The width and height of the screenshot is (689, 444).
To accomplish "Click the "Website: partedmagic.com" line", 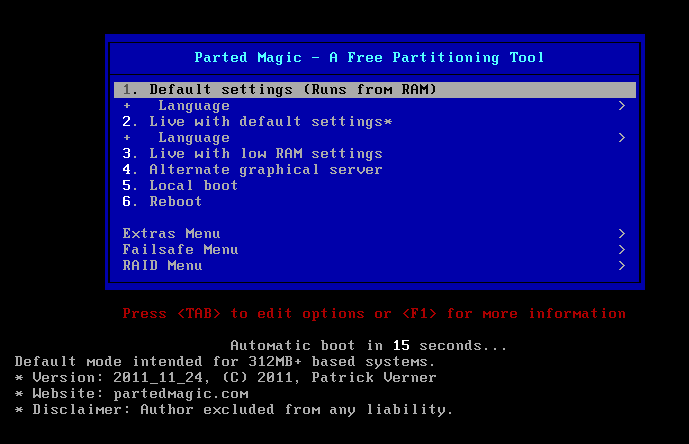I will tap(131, 394).
